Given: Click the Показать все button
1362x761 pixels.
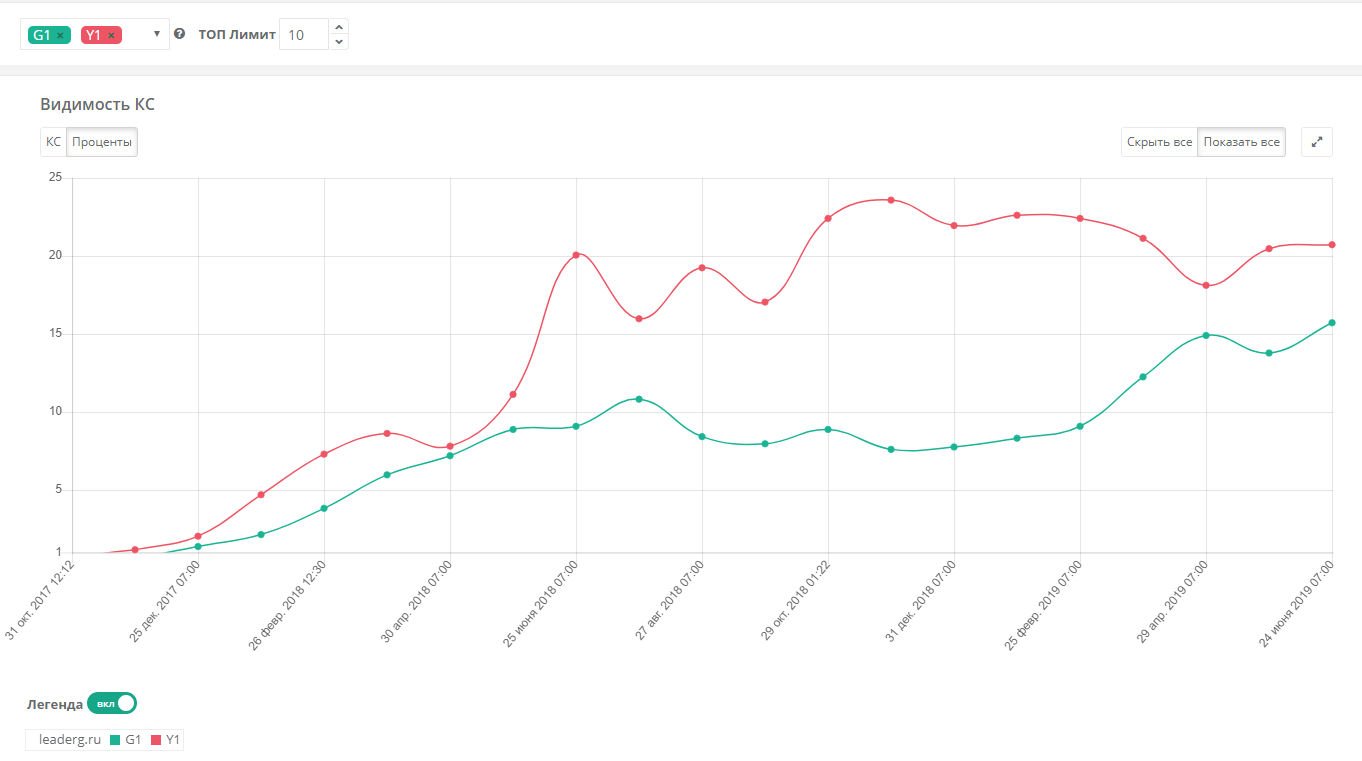Looking at the screenshot, I should pos(1241,142).
